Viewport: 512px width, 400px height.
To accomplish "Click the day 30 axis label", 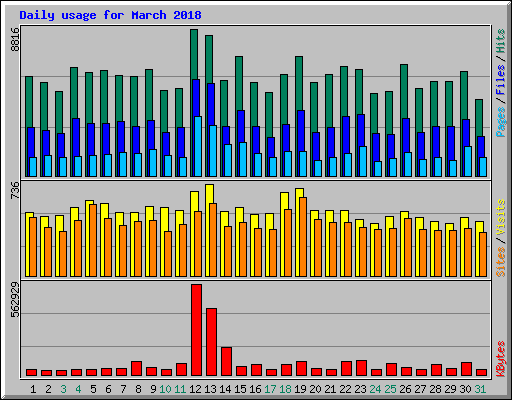I will tap(465, 389).
